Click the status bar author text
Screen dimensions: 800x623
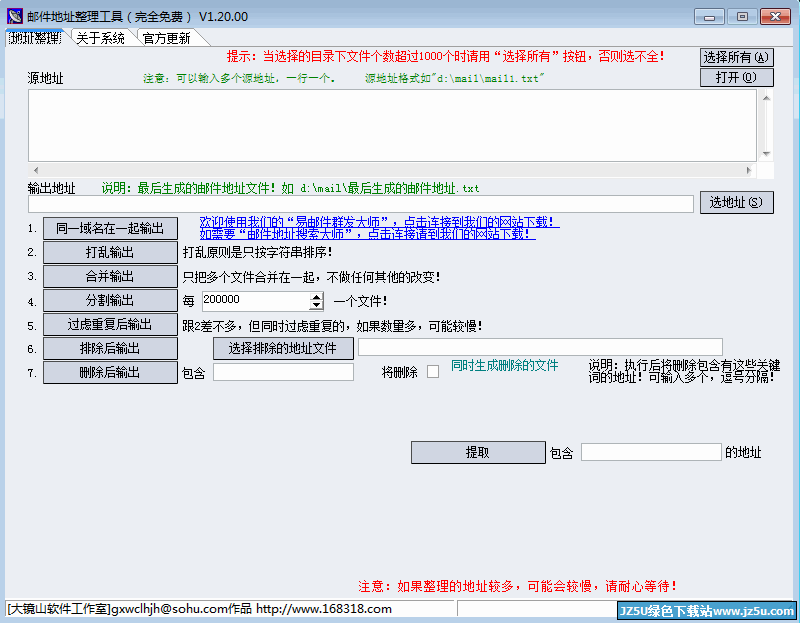tap(200, 609)
